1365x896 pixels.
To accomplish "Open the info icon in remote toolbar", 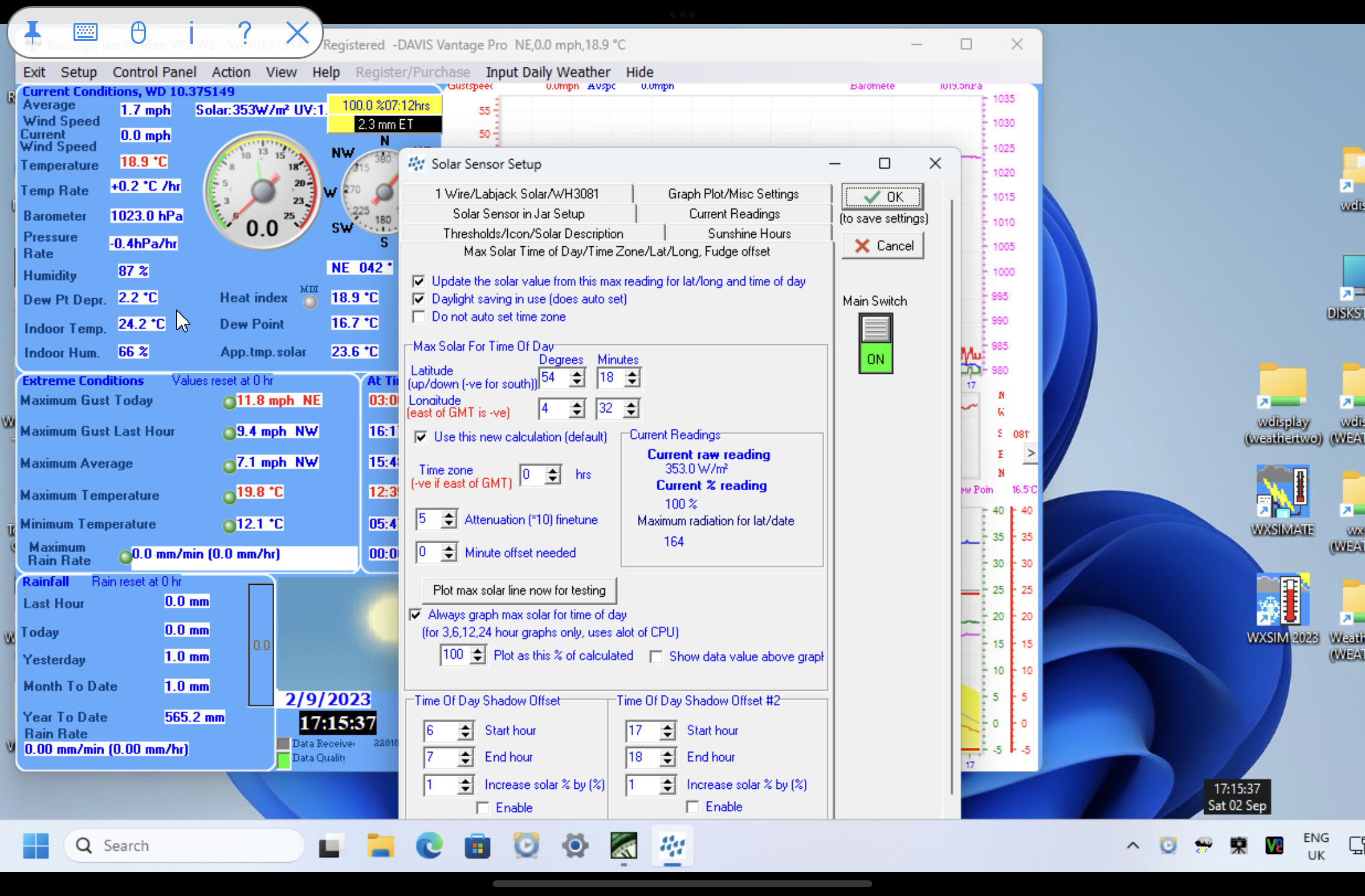I will click(191, 32).
